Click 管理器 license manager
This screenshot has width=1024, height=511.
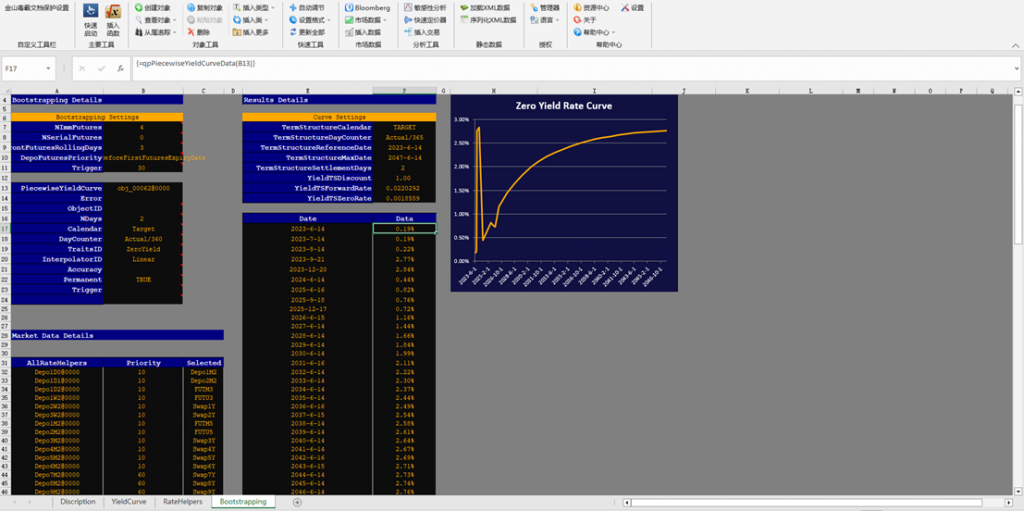tap(545, 8)
